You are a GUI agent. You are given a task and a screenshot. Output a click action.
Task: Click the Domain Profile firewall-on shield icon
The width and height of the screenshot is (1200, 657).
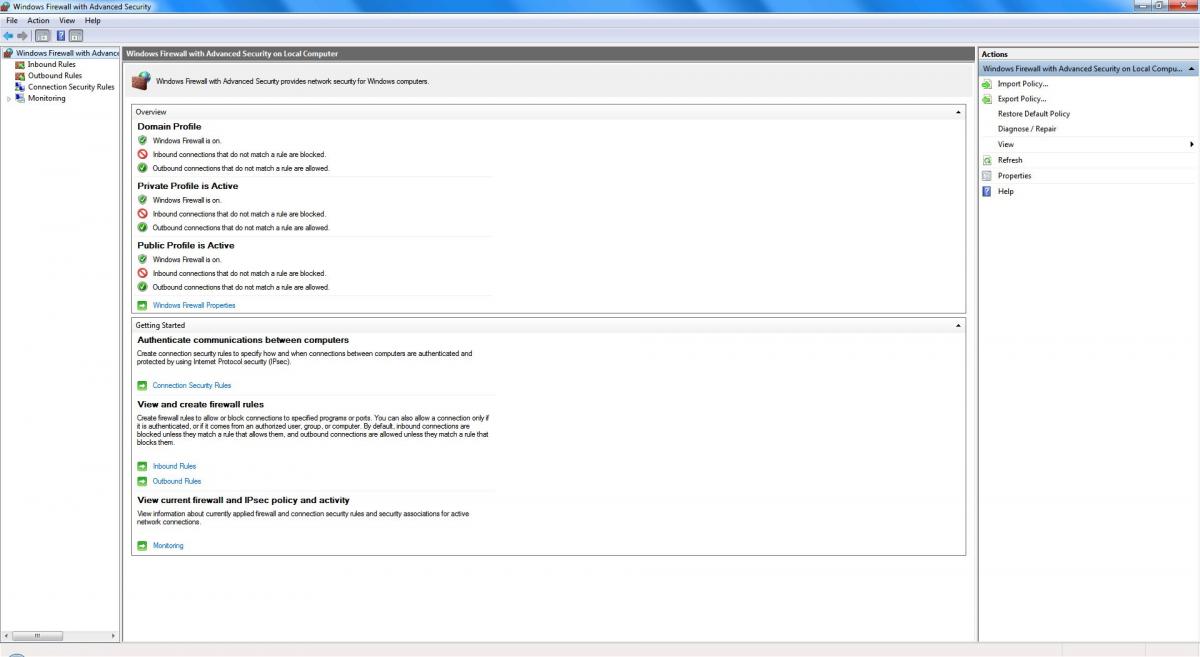142,141
